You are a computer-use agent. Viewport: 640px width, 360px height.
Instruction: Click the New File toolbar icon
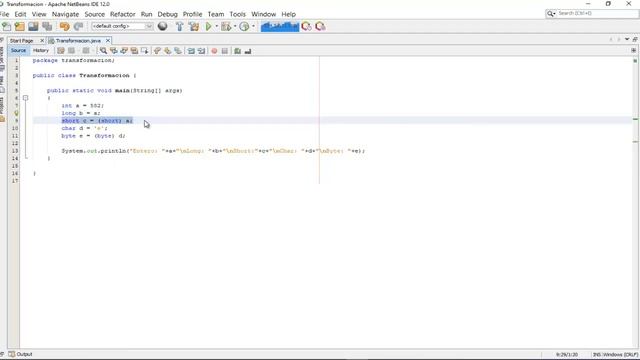click(x=7, y=27)
